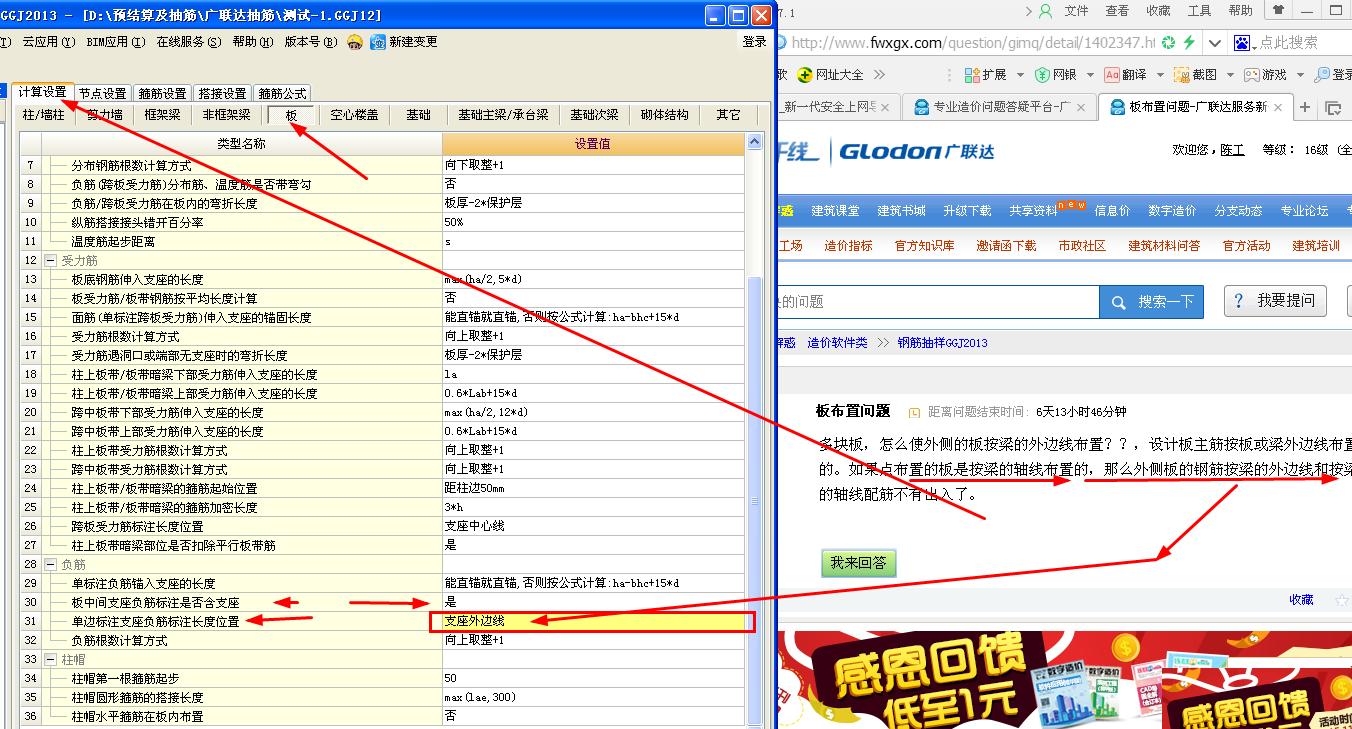1352x729 pixels.
Task: Click the magnifier 搜索一下 search button
Action: (x=1151, y=301)
